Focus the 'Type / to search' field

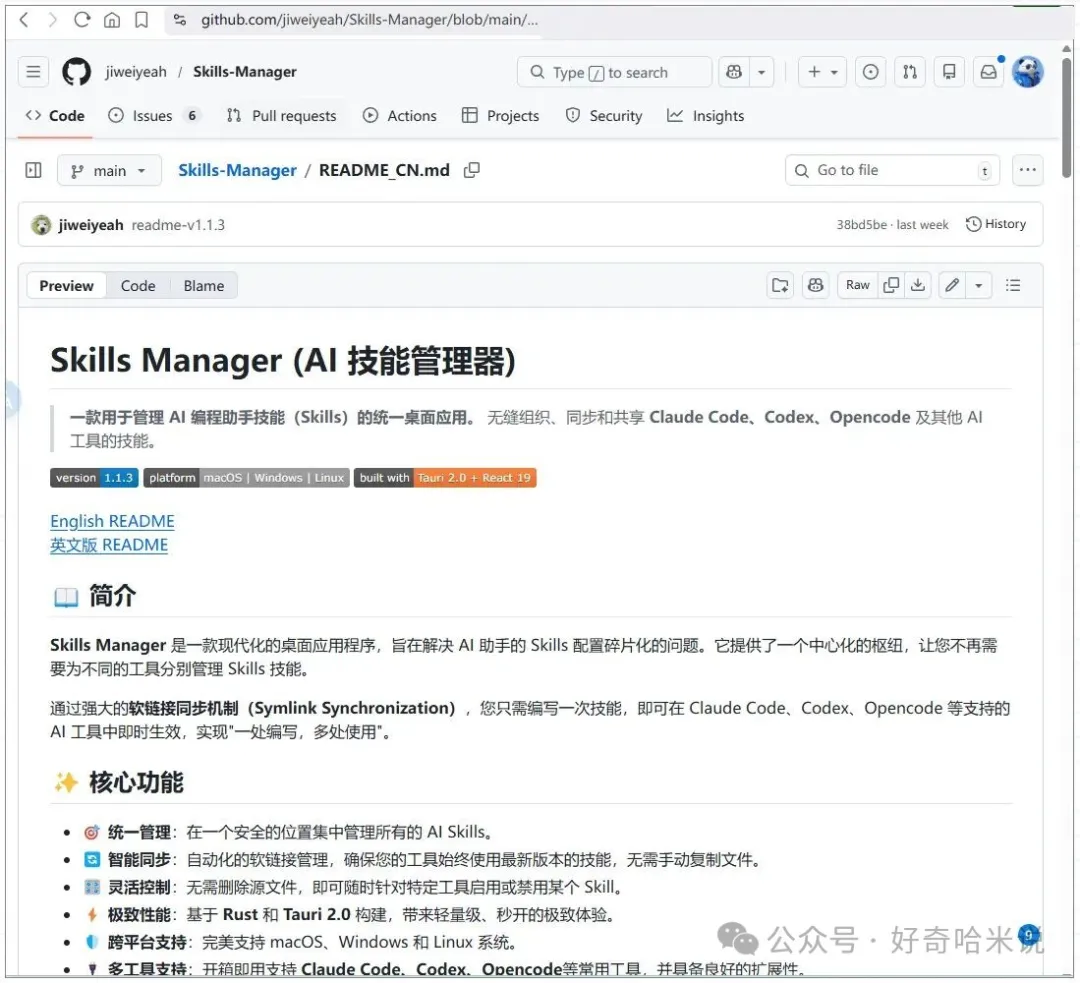pos(614,72)
